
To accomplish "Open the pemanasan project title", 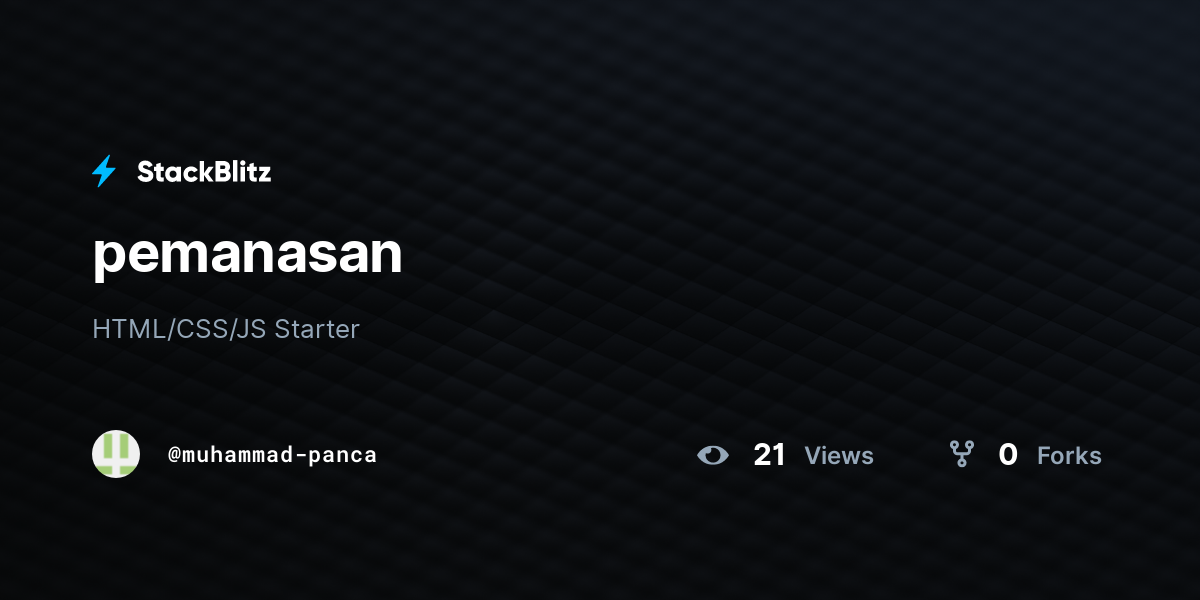I will [x=247, y=255].
